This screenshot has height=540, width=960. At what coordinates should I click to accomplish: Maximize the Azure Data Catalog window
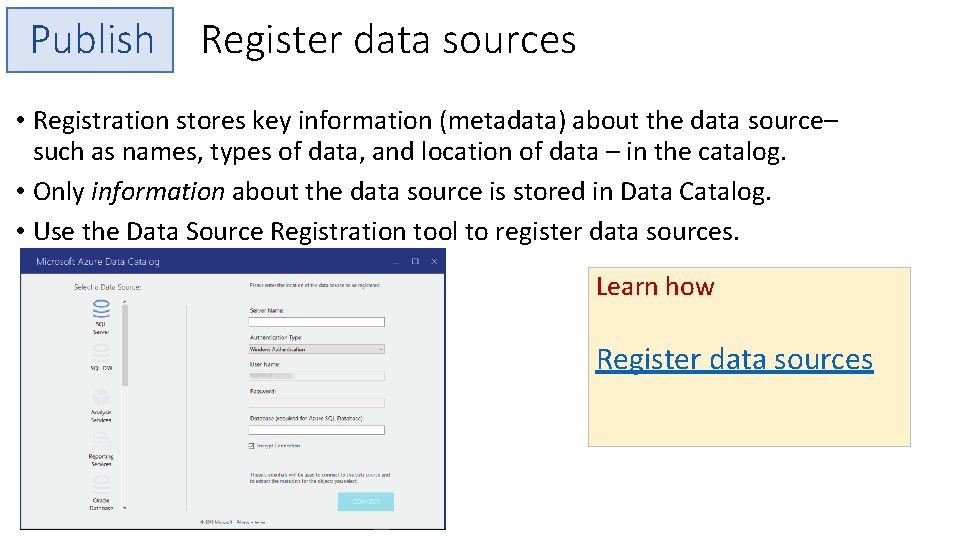point(415,261)
